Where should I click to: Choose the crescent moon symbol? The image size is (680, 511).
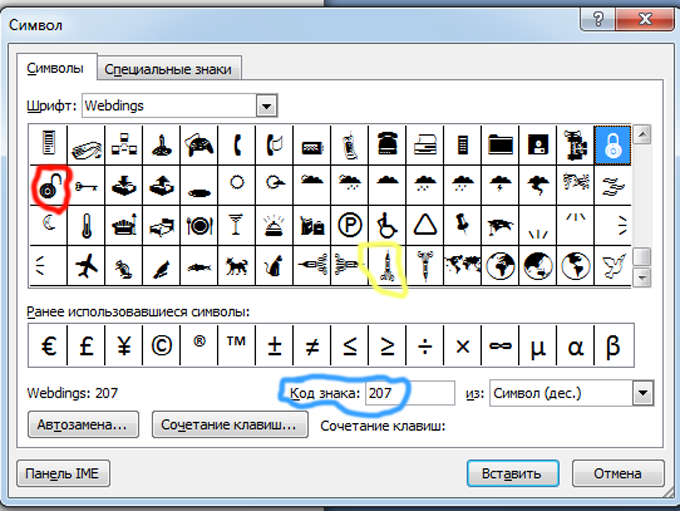[x=49, y=226]
